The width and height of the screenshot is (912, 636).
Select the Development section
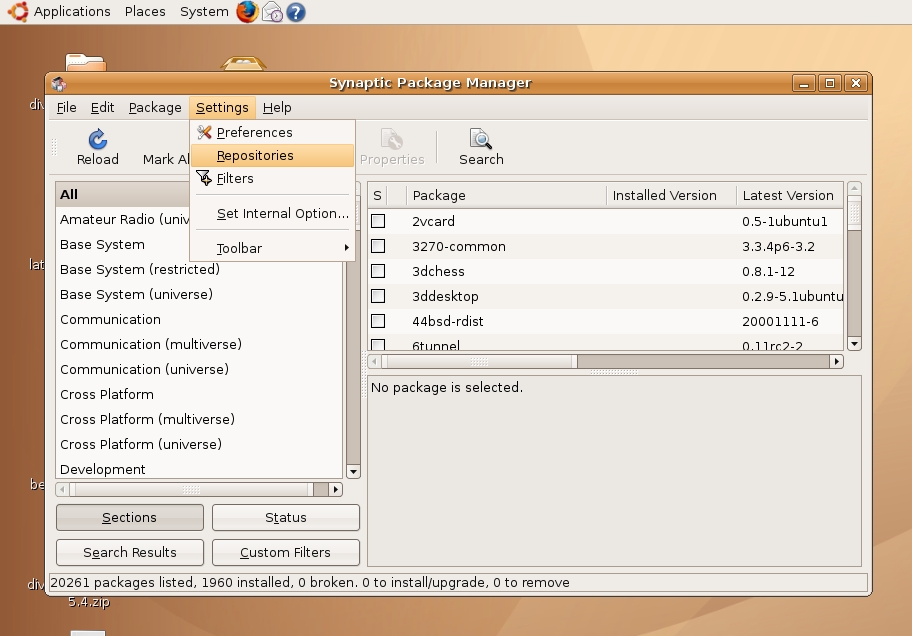click(200, 468)
